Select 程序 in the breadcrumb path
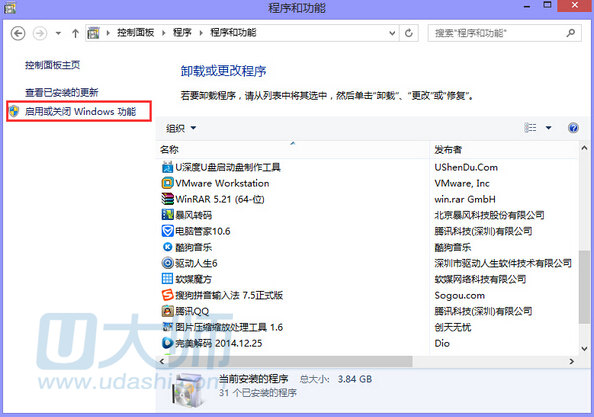Image resolution: width=594 pixels, height=417 pixels. click(x=182, y=33)
